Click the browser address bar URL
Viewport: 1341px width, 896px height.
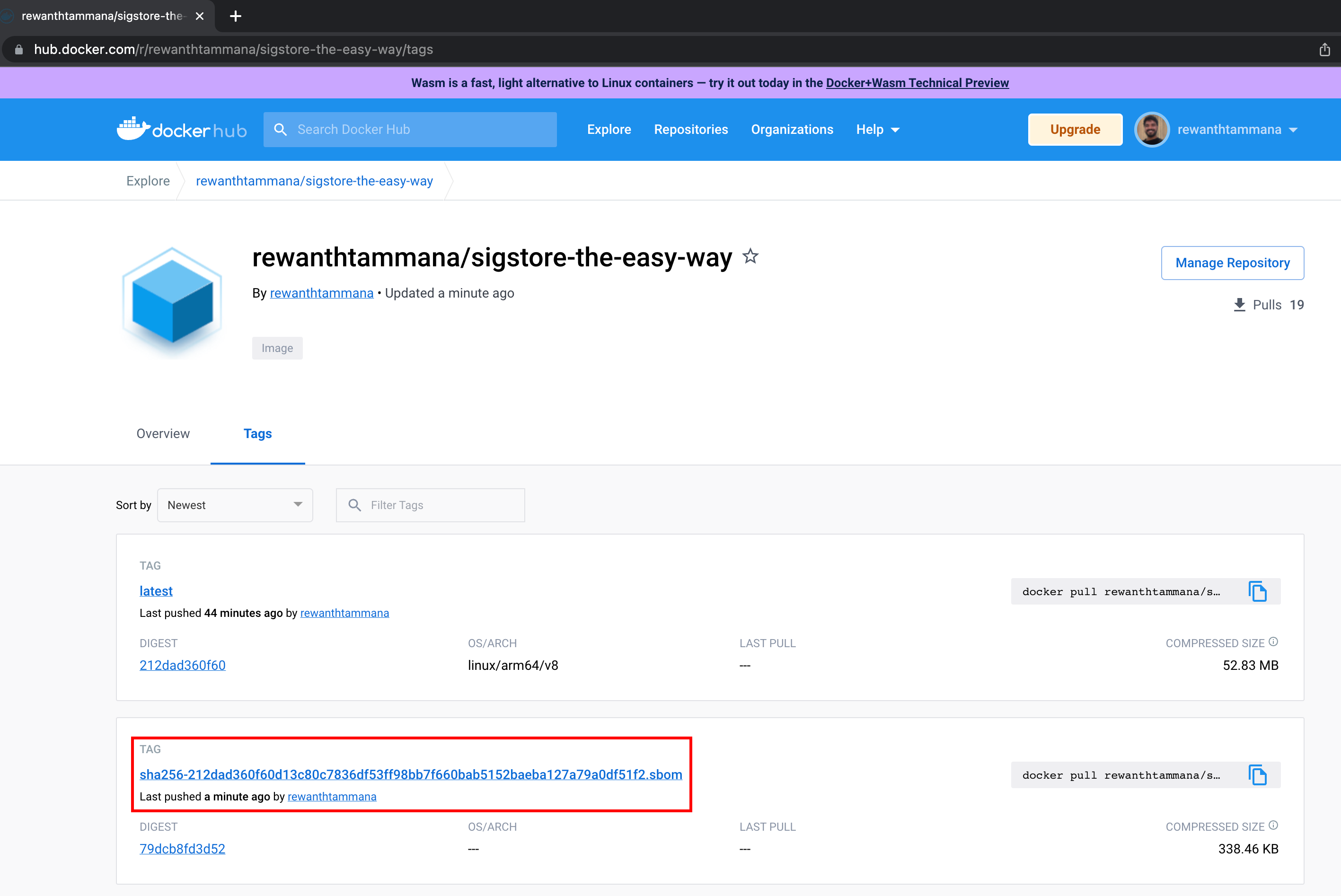[233, 50]
